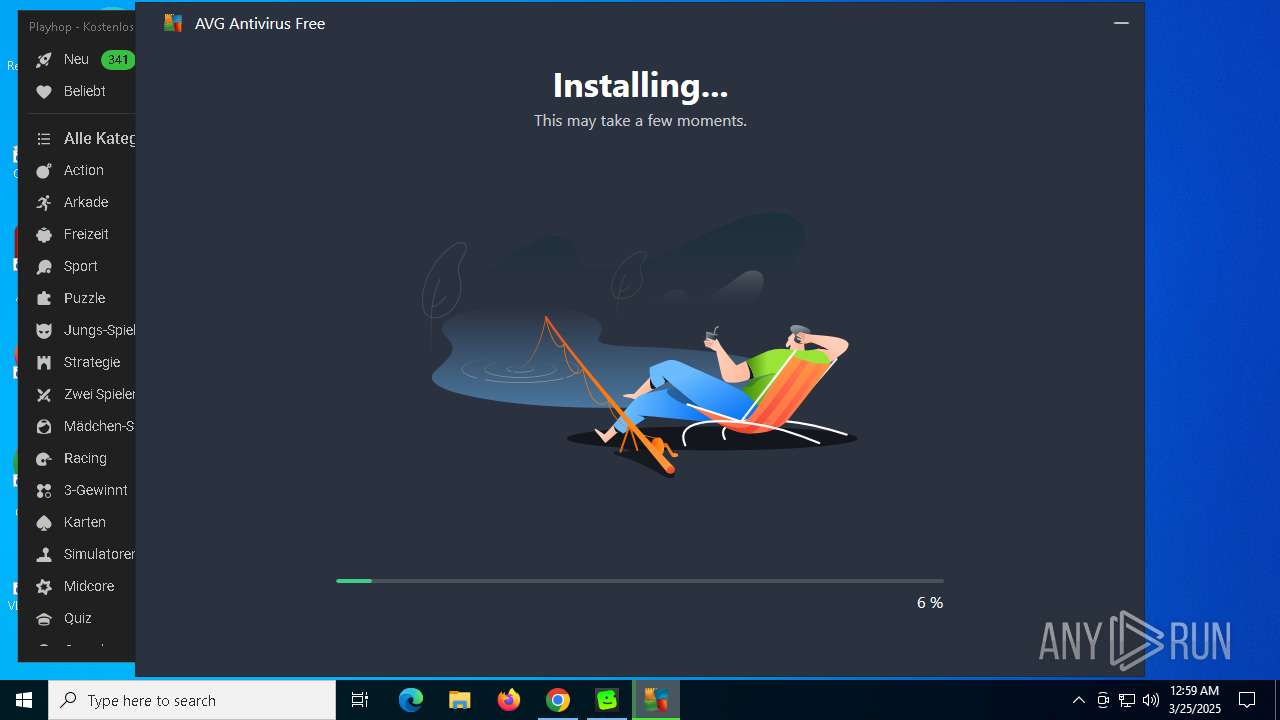Click the Beliebt heart icon
The height and width of the screenshot is (720, 1280).
click(x=44, y=92)
